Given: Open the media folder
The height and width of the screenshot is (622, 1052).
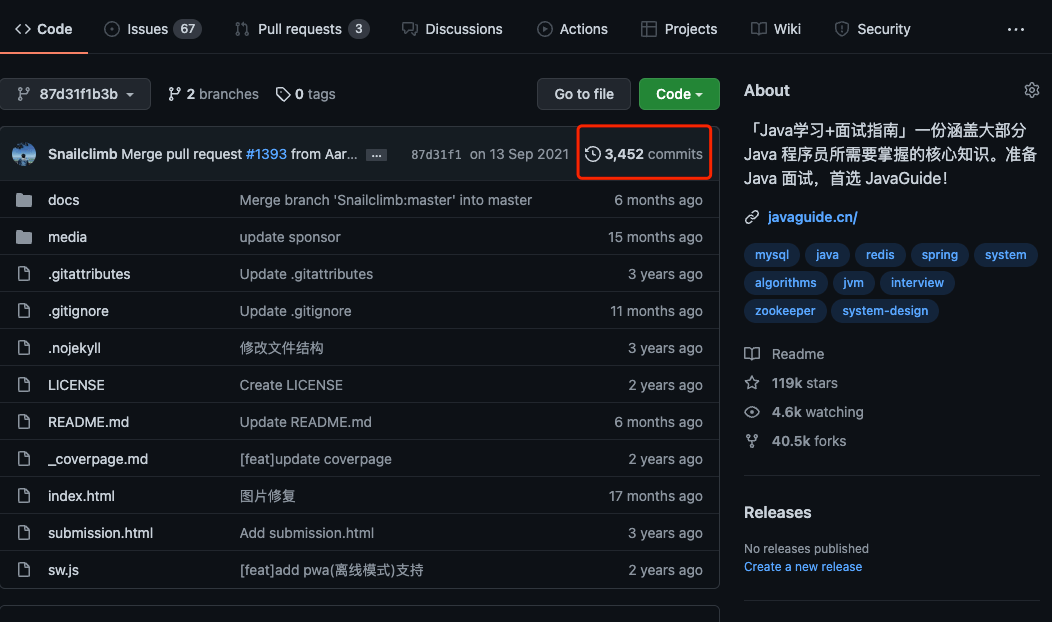Looking at the screenshot, I should 67,237.
